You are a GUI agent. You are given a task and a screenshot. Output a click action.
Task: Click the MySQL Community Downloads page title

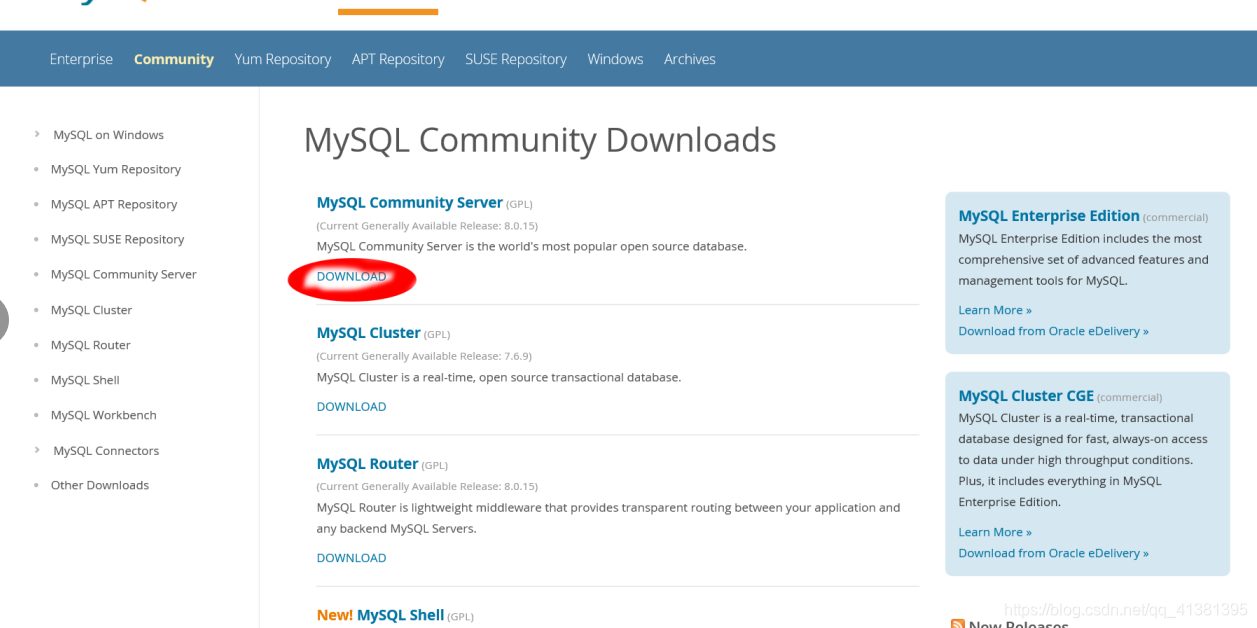(x=540, y=140)
